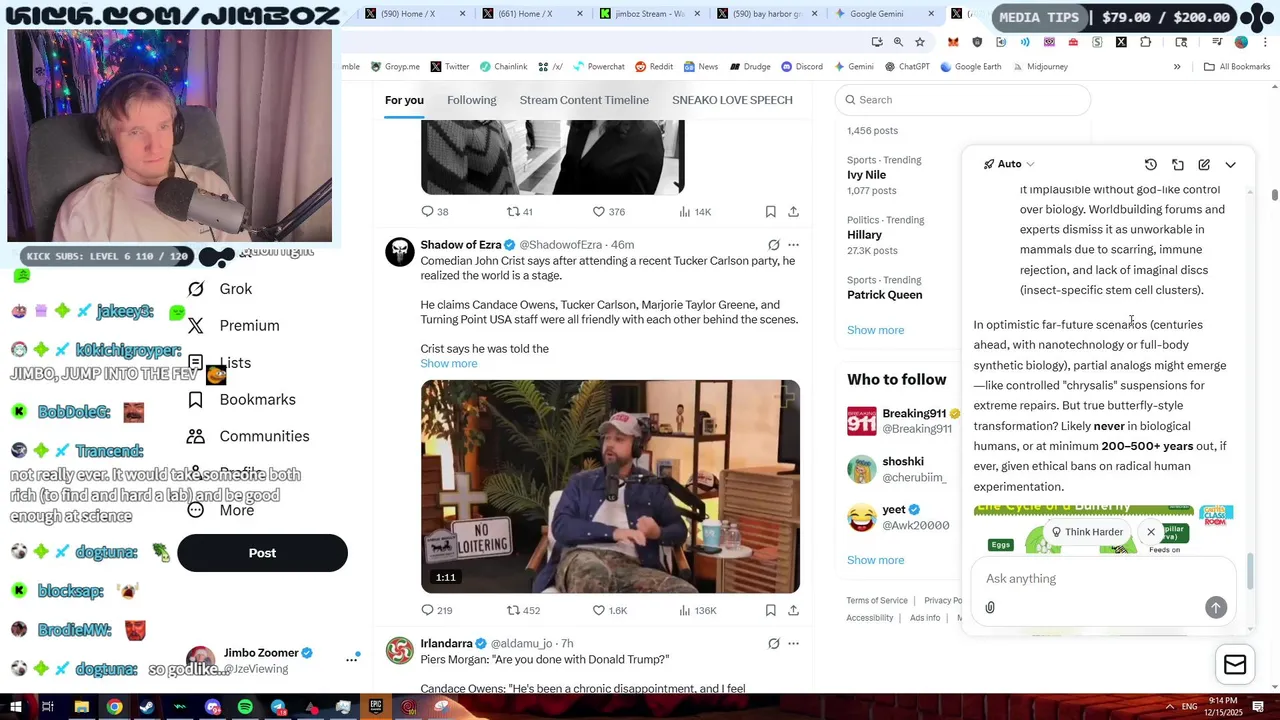Open Reddit bookmark
The width and height of the screenshot is (1280, 720).
[x=653, y=67]
